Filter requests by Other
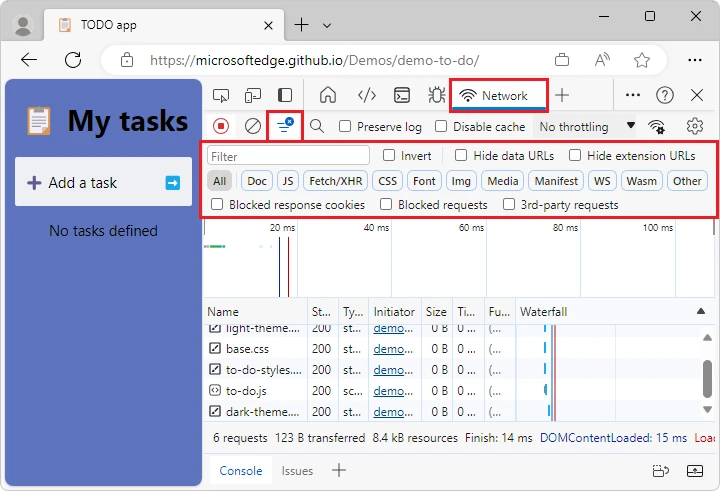Screen dimensions: 720x491 click(x=687, y=181)
